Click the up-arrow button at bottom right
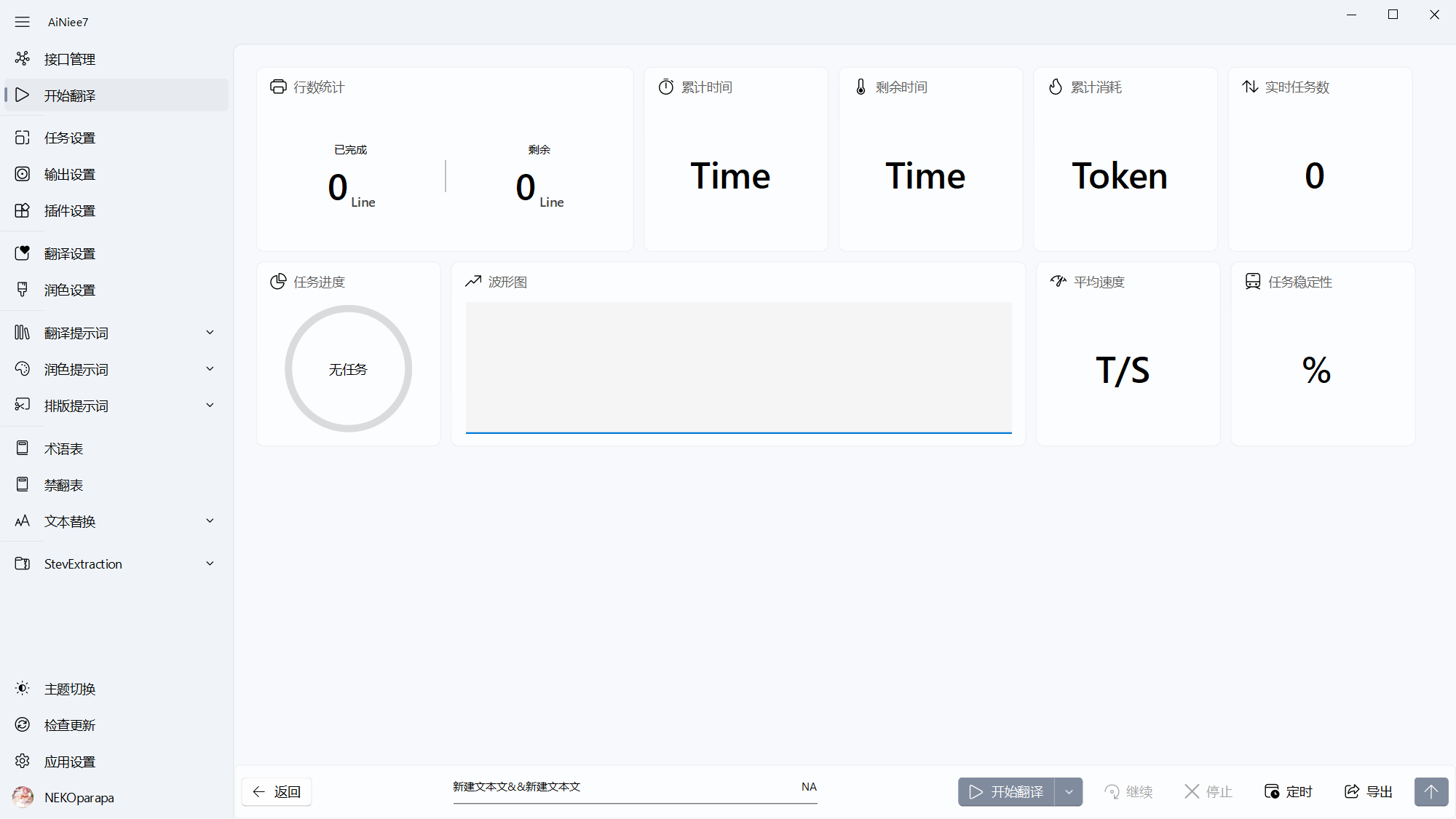The width and height of the screenshot is (1456, 819). (1431, 792)
